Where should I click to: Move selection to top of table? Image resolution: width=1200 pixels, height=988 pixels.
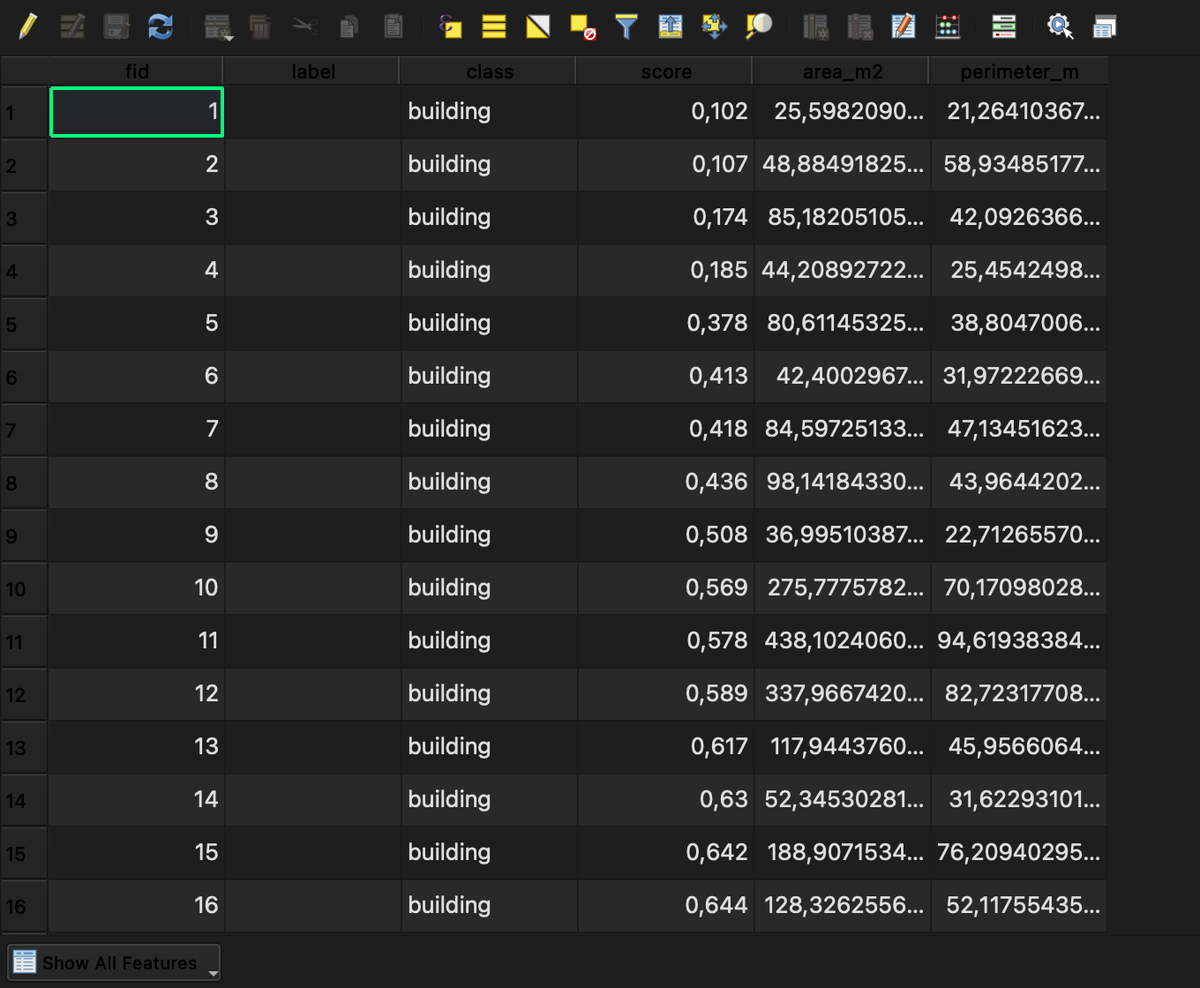[x=670, y=27]
